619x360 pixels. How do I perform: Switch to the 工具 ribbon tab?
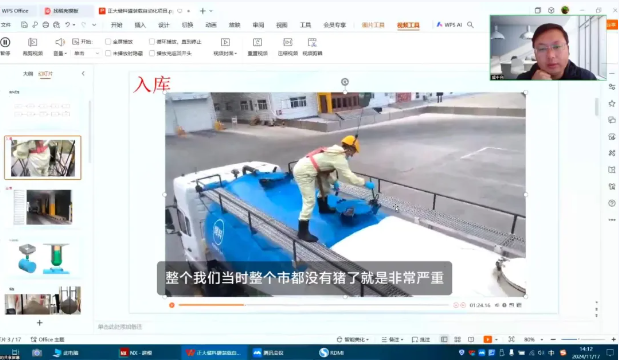305,25
